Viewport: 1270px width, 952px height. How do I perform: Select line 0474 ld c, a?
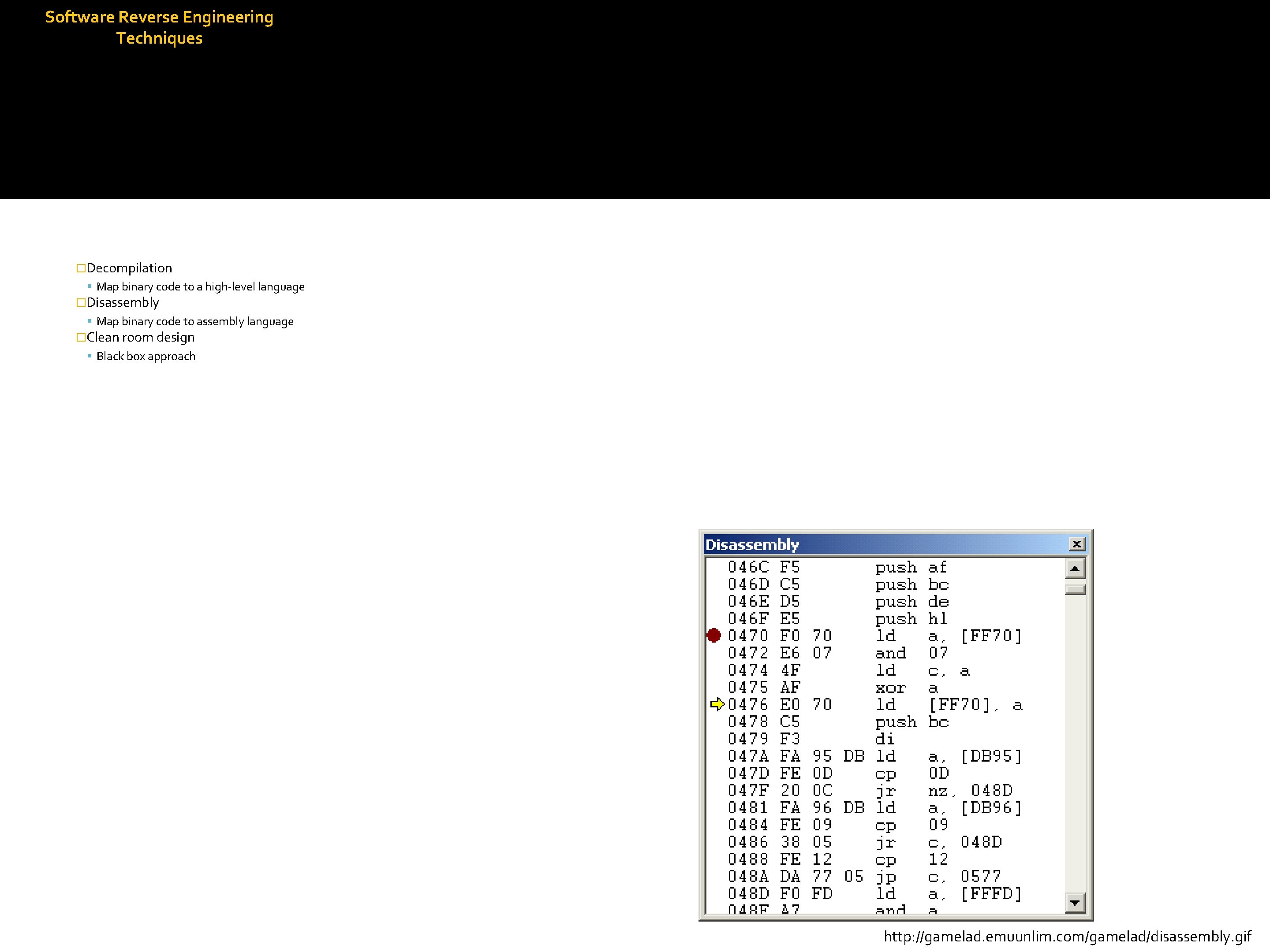coord(848,670)
